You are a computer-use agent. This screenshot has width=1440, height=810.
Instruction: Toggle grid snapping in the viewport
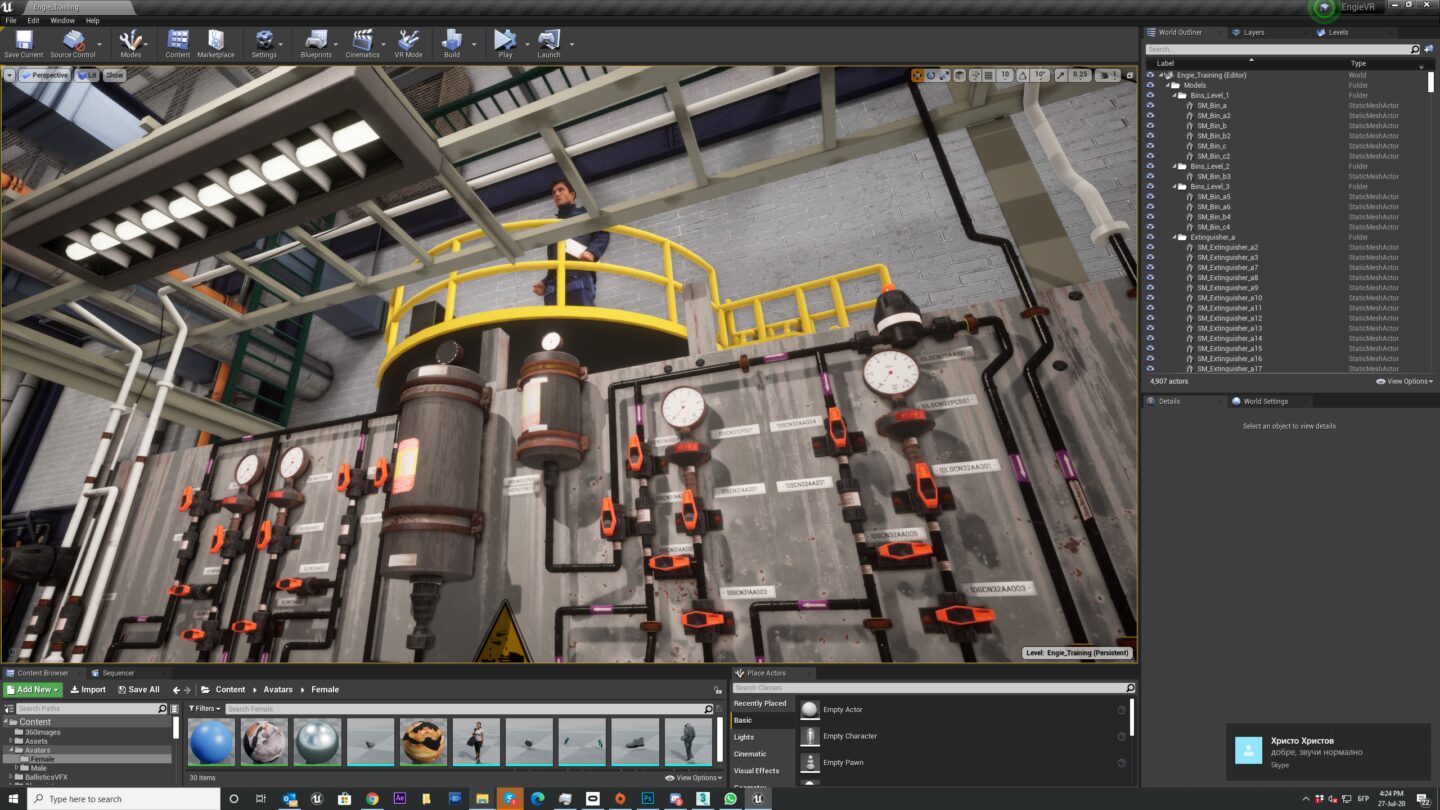[988, 75]
